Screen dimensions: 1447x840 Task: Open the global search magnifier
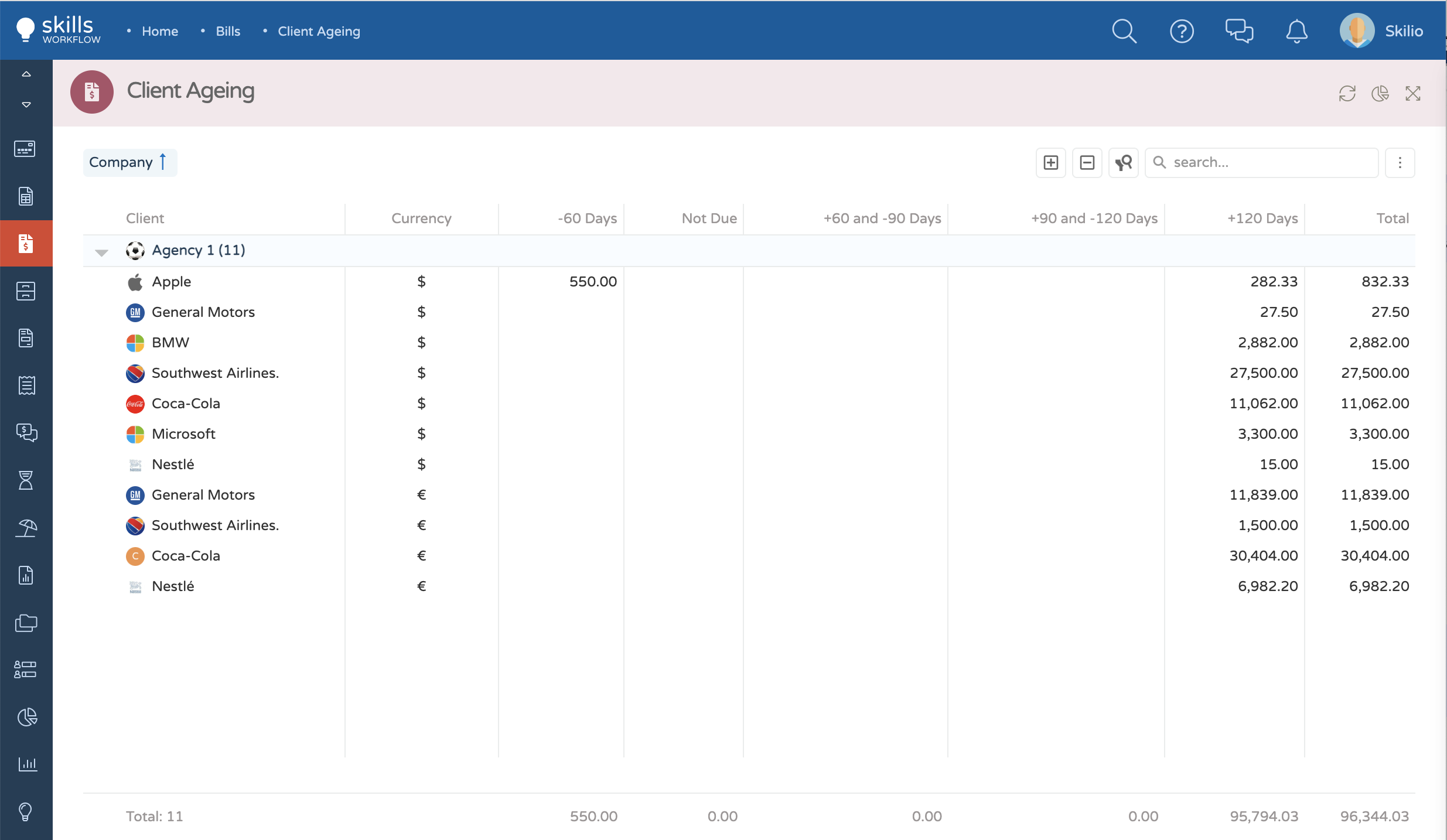click(x=1124, y=31)
